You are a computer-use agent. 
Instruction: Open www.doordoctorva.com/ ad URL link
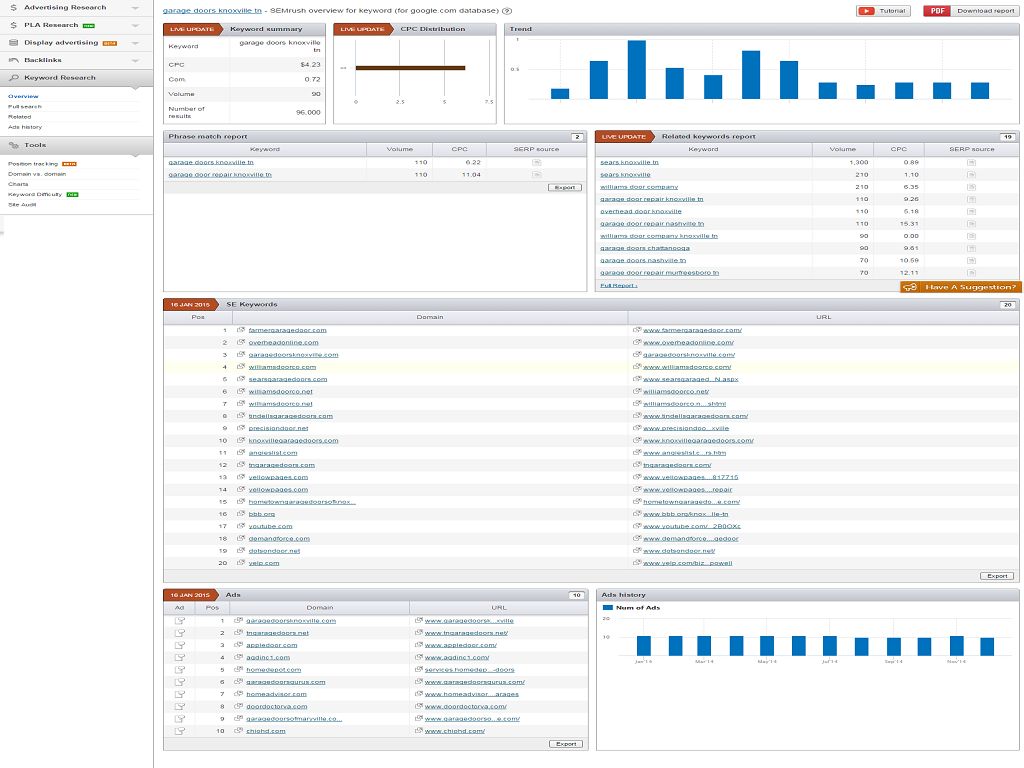pos(466,707)
